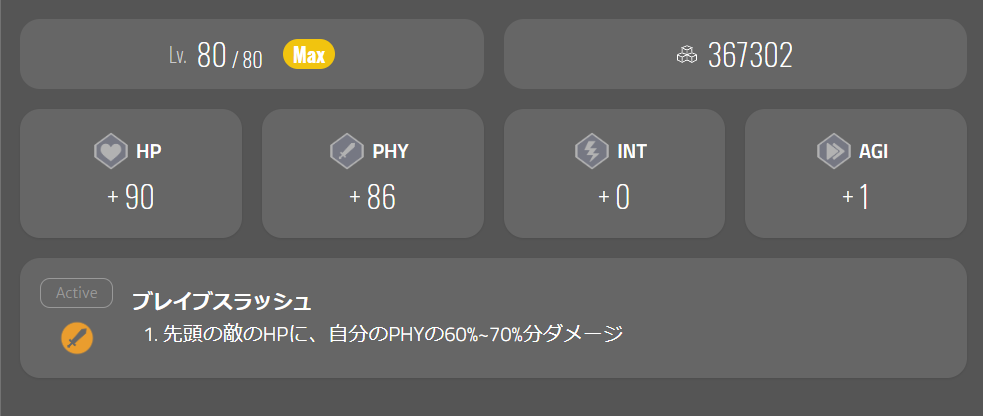Click the PHY sword icon
The width and height of the screenshot is (983, 416).
[346, 152]
